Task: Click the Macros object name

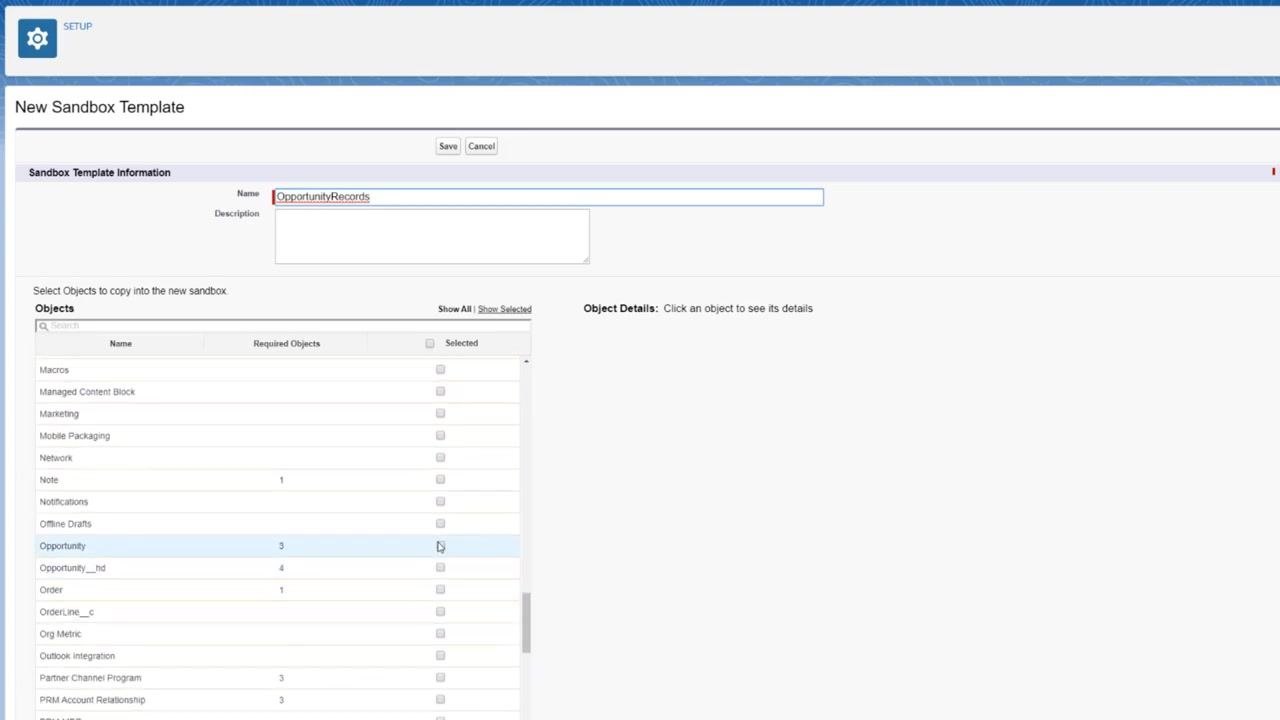Action: (x=54, y=370)
